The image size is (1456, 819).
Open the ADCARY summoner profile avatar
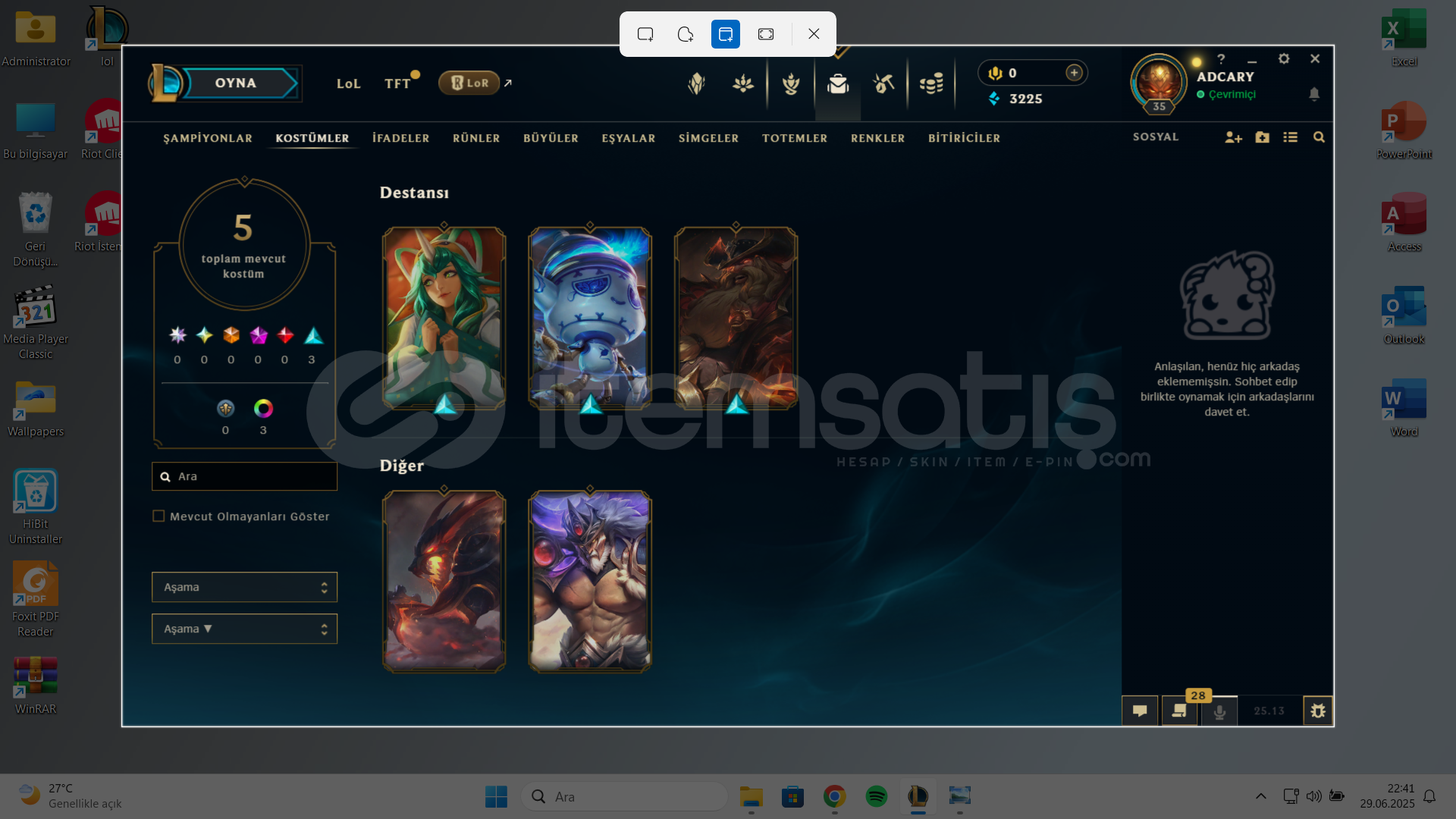coord(1159,83)
